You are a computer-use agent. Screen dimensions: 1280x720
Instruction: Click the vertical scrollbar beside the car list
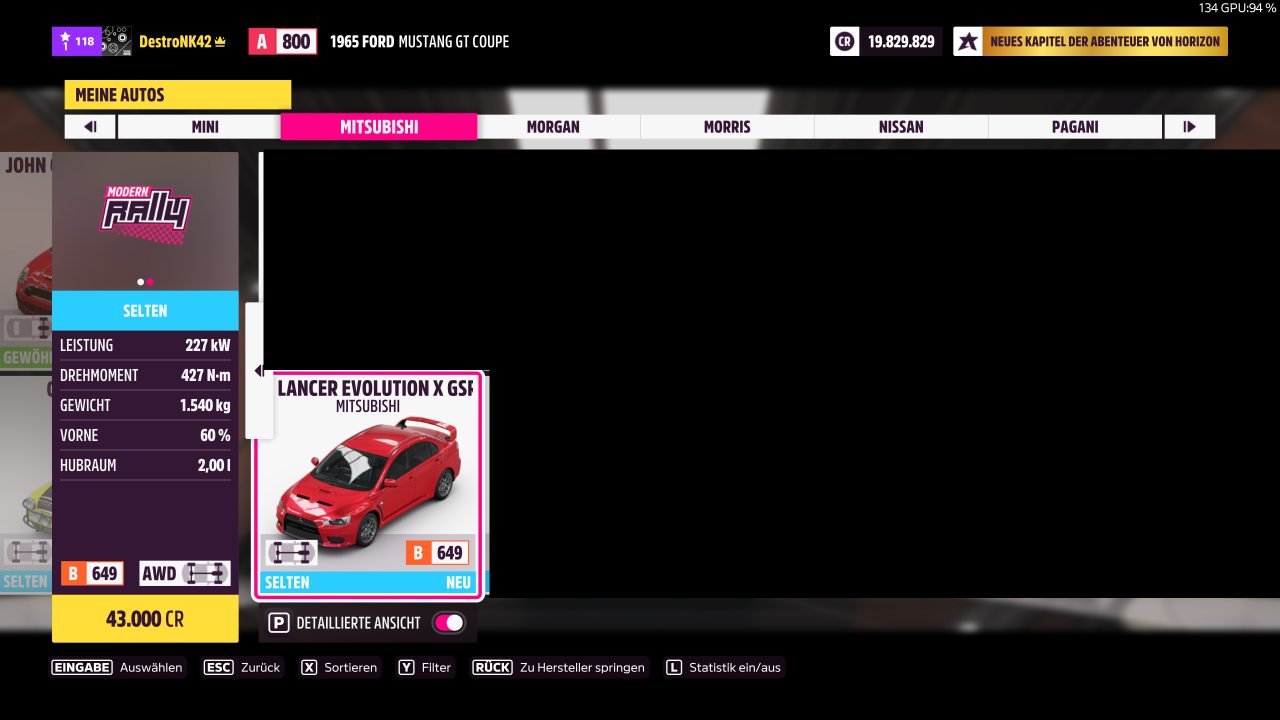(261, 230)
